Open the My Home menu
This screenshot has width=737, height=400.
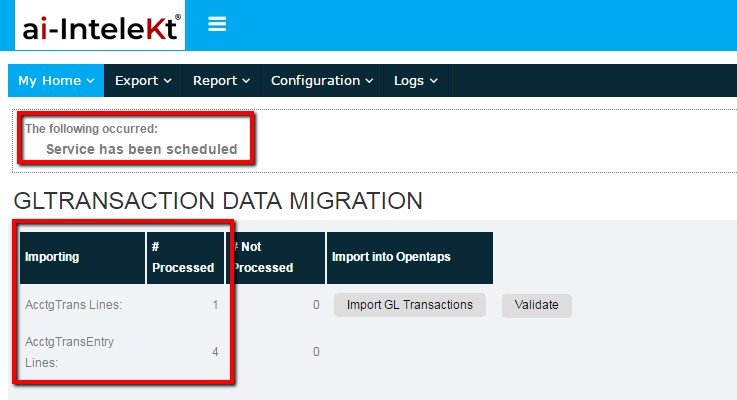pyautogui.click(x=56, y=81)
